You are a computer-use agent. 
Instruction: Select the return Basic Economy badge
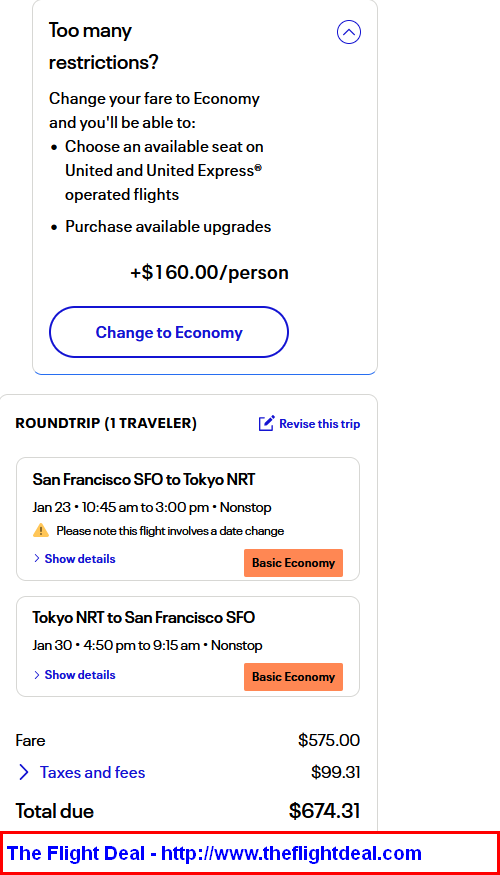294,677
